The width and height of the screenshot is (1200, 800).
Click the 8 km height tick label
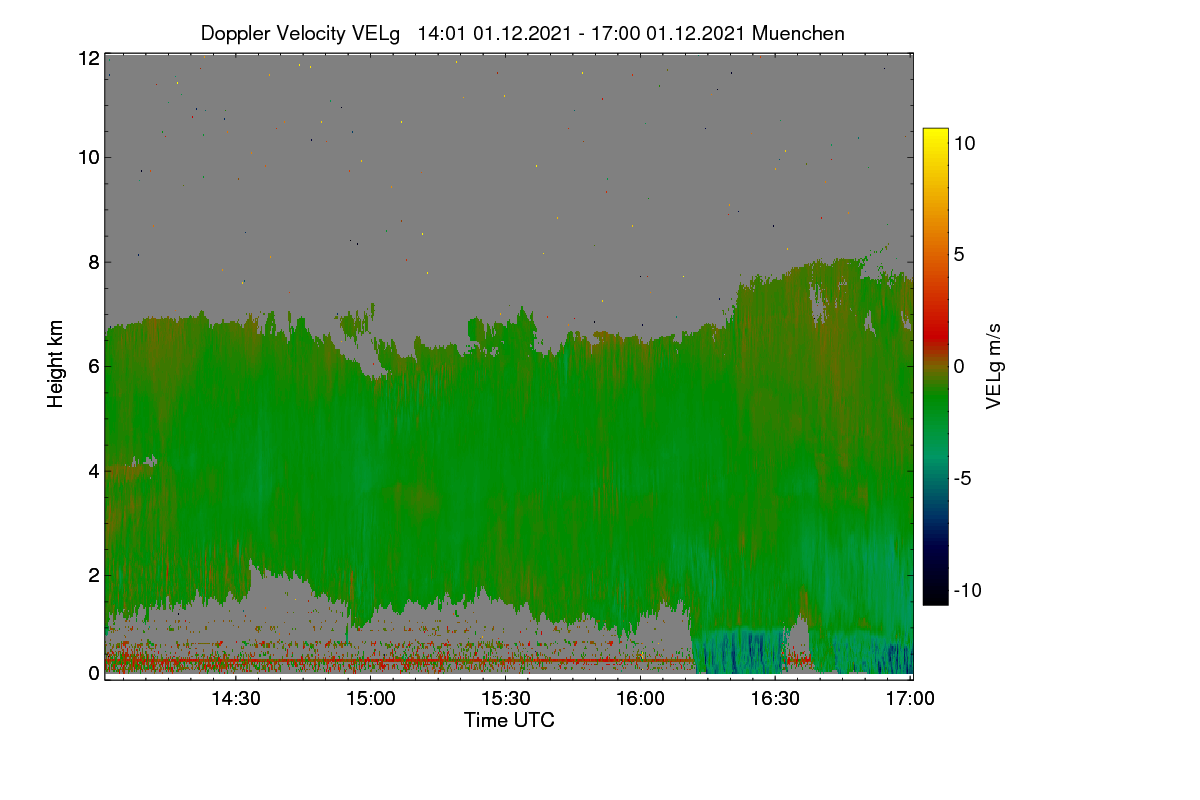click(x=94, y=262)
